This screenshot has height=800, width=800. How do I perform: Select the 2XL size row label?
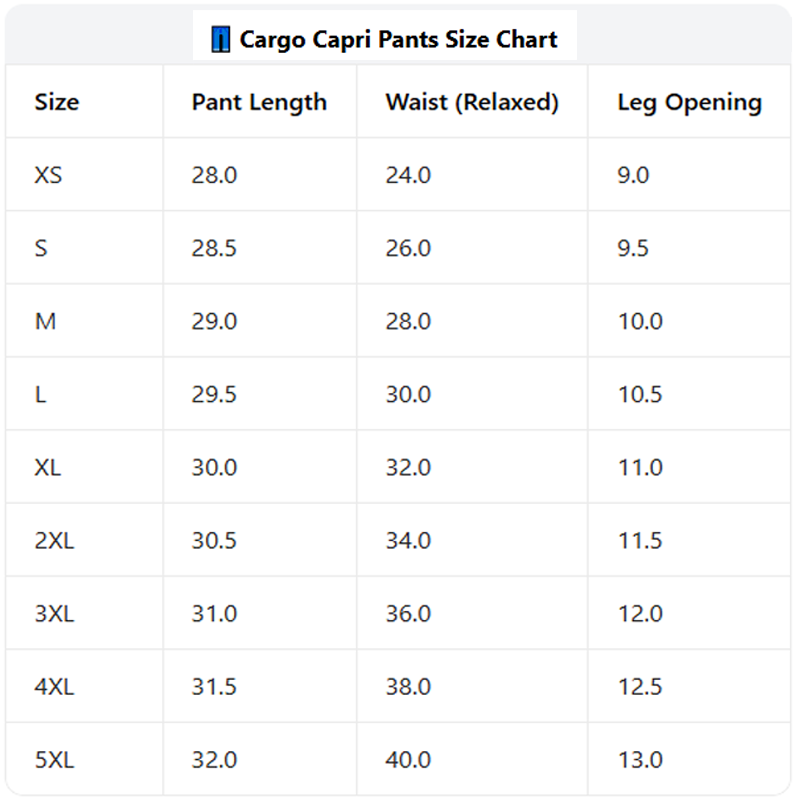pyautogui.click(x=54, y=540)
